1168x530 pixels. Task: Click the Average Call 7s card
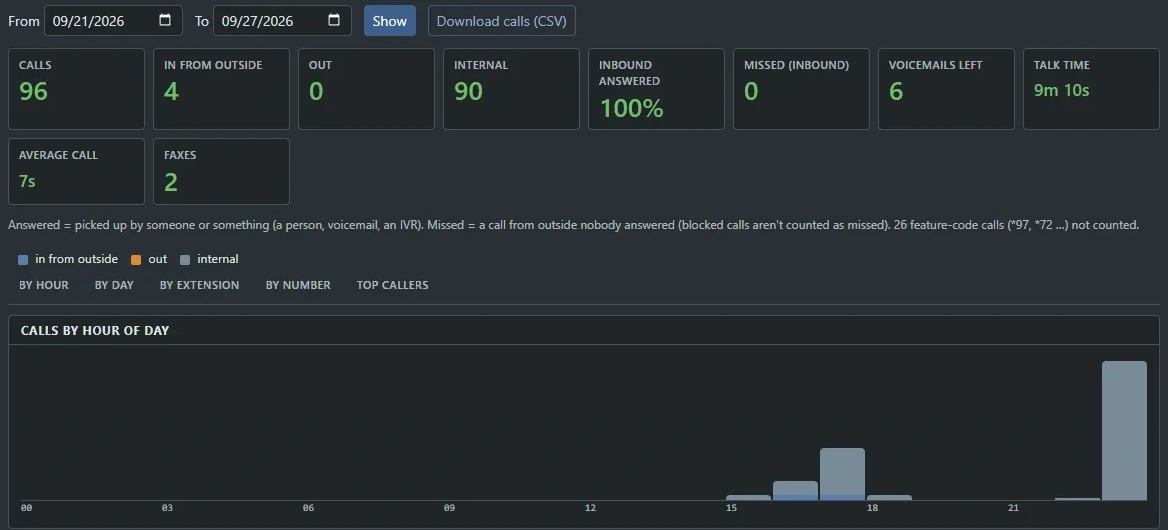(x=76, y=171)
